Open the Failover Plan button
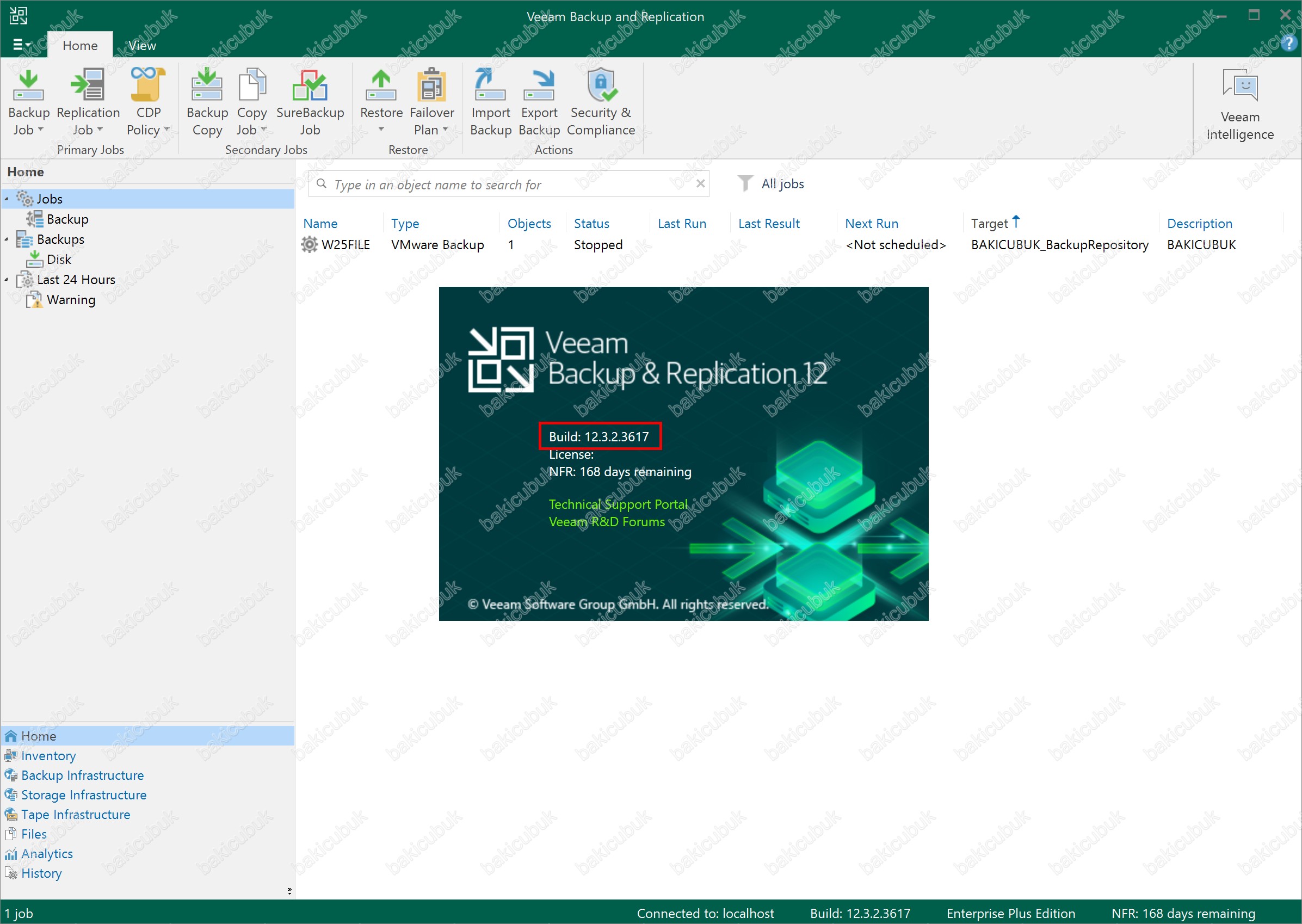1302x924 pixels. coord(431,102)
